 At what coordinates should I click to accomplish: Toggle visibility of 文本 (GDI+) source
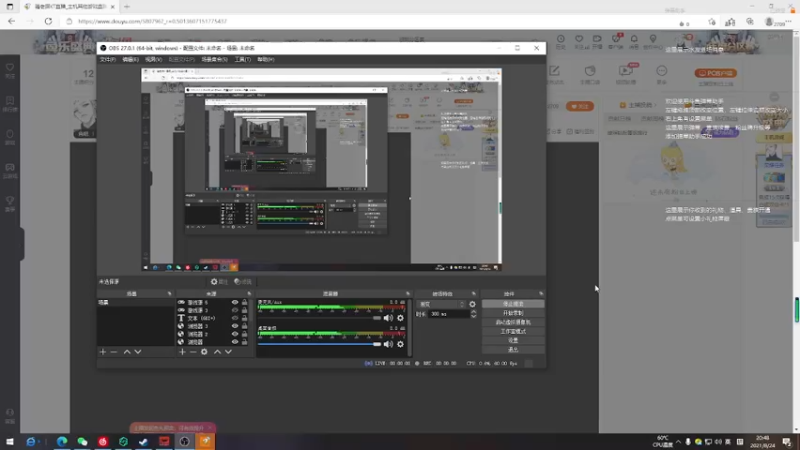coord(235,318)
